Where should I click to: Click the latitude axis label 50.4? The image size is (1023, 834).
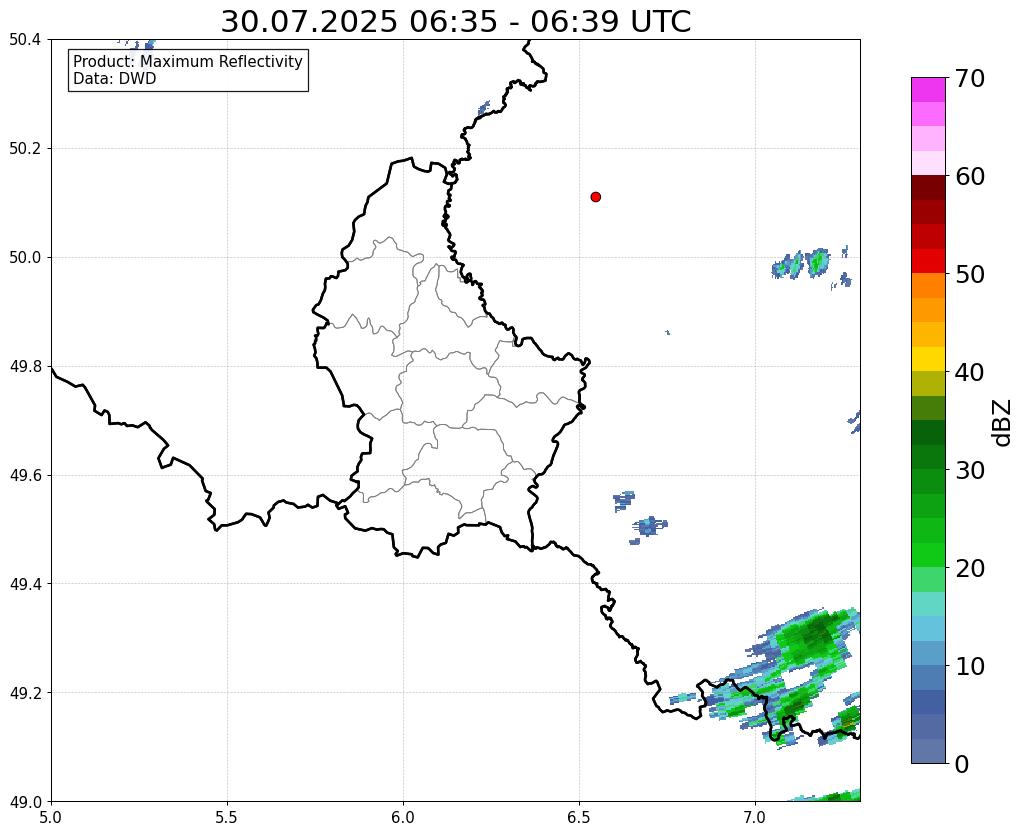coord(25,40)
